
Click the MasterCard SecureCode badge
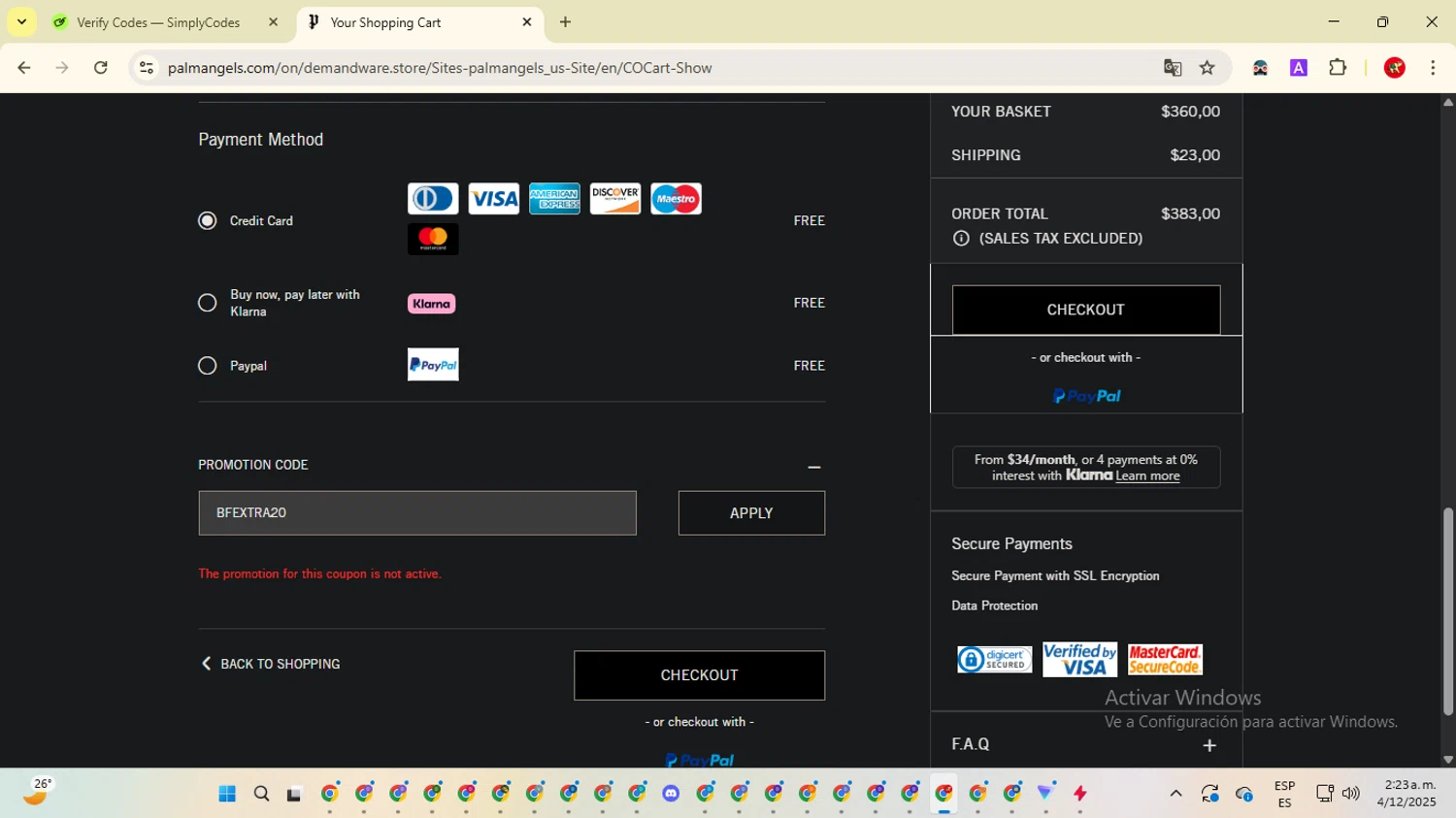[1165, 660]
